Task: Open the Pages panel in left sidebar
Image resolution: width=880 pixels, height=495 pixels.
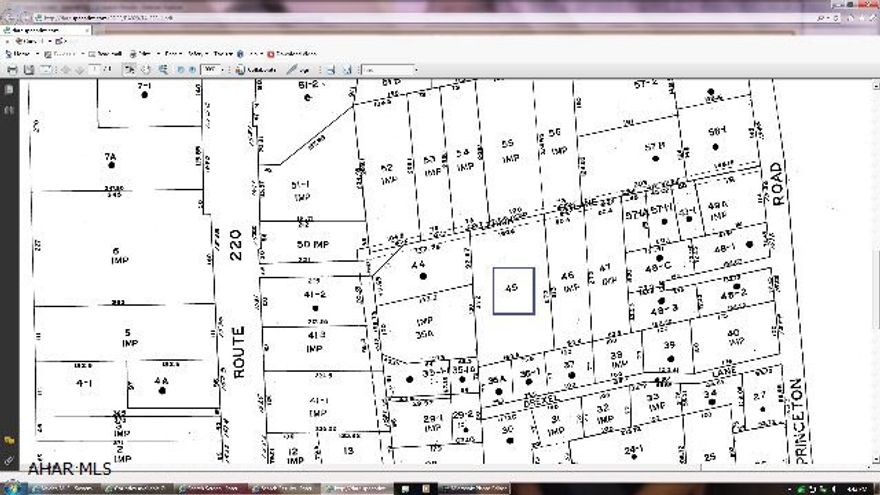Action: point(10,90)
